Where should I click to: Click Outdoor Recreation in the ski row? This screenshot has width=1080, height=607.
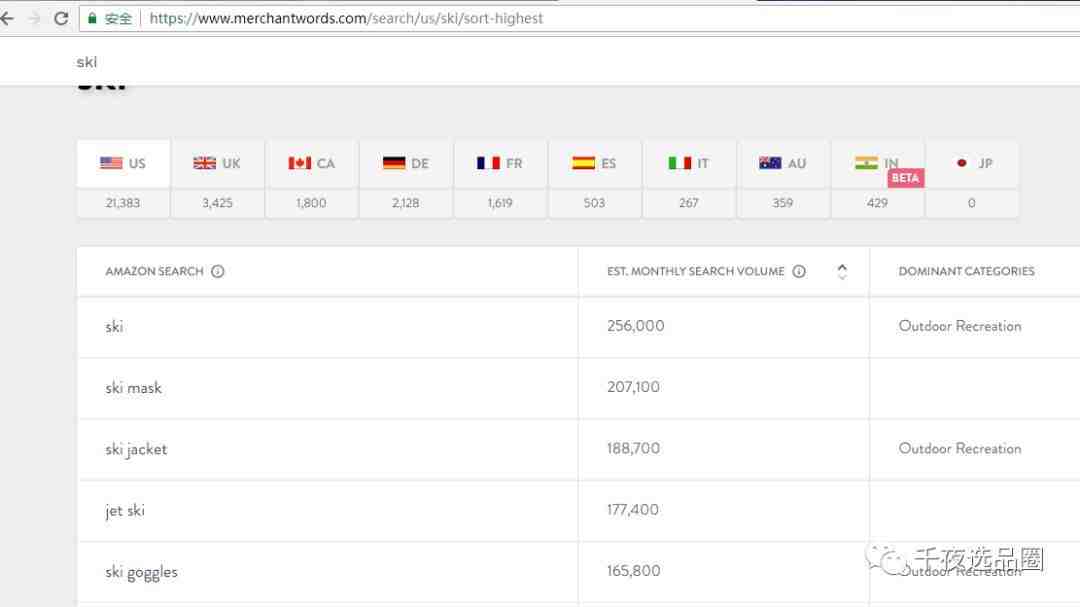click(x=959, y=326)
